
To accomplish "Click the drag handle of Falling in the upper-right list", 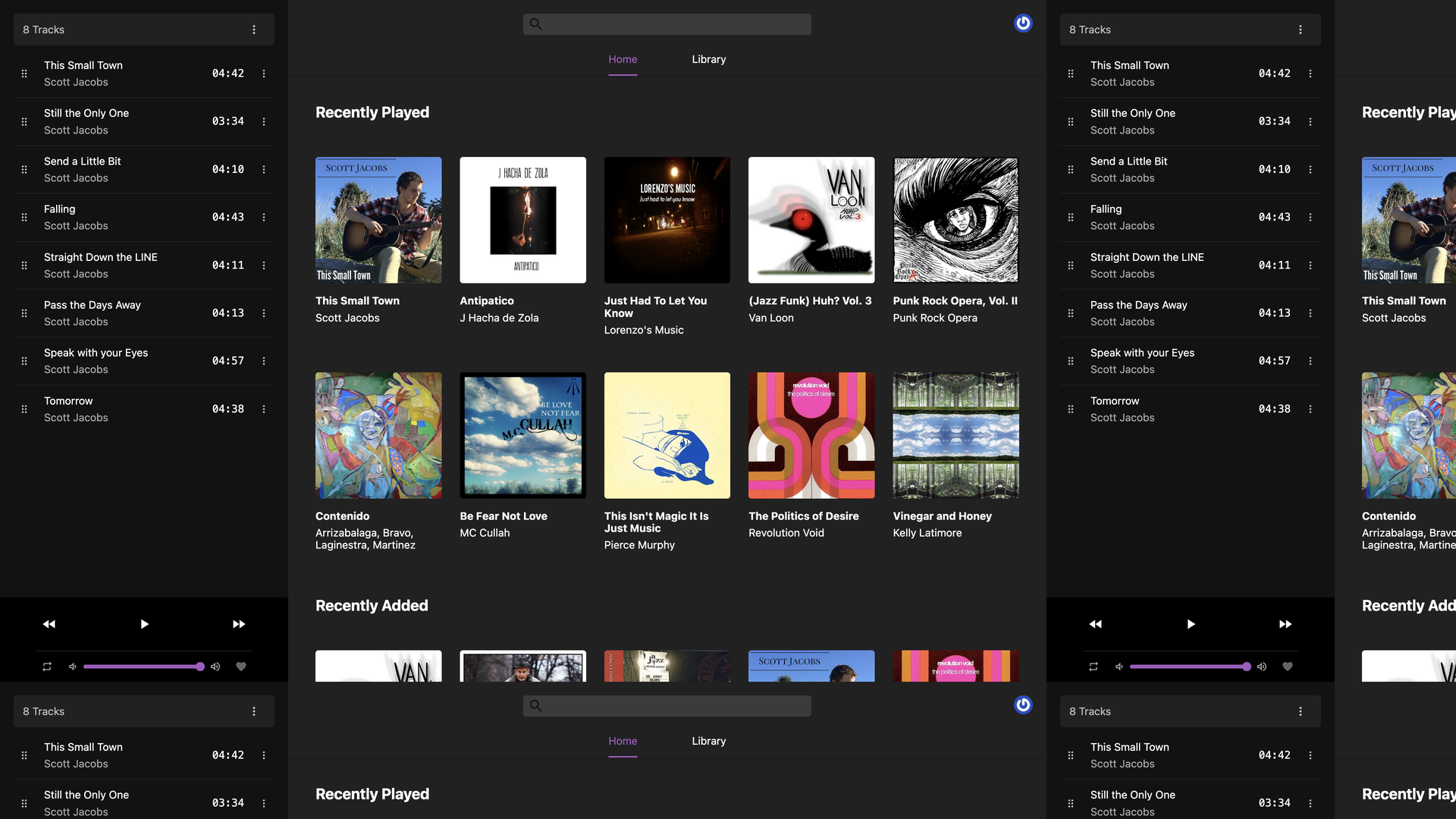I will [1071, 217].
